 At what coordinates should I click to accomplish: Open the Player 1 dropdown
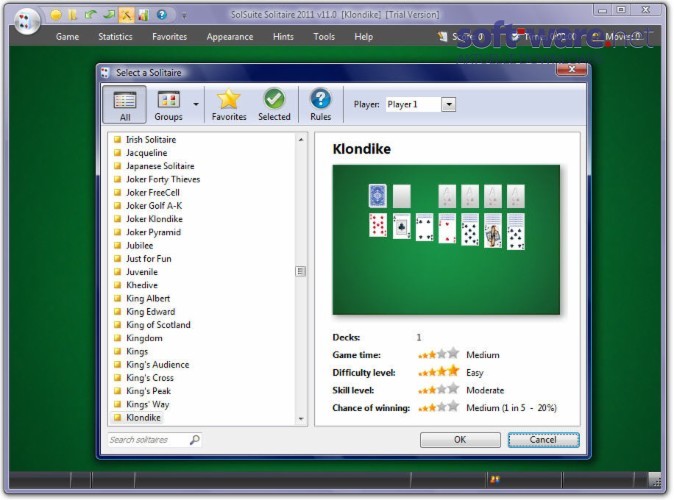[x=448, y=104]
